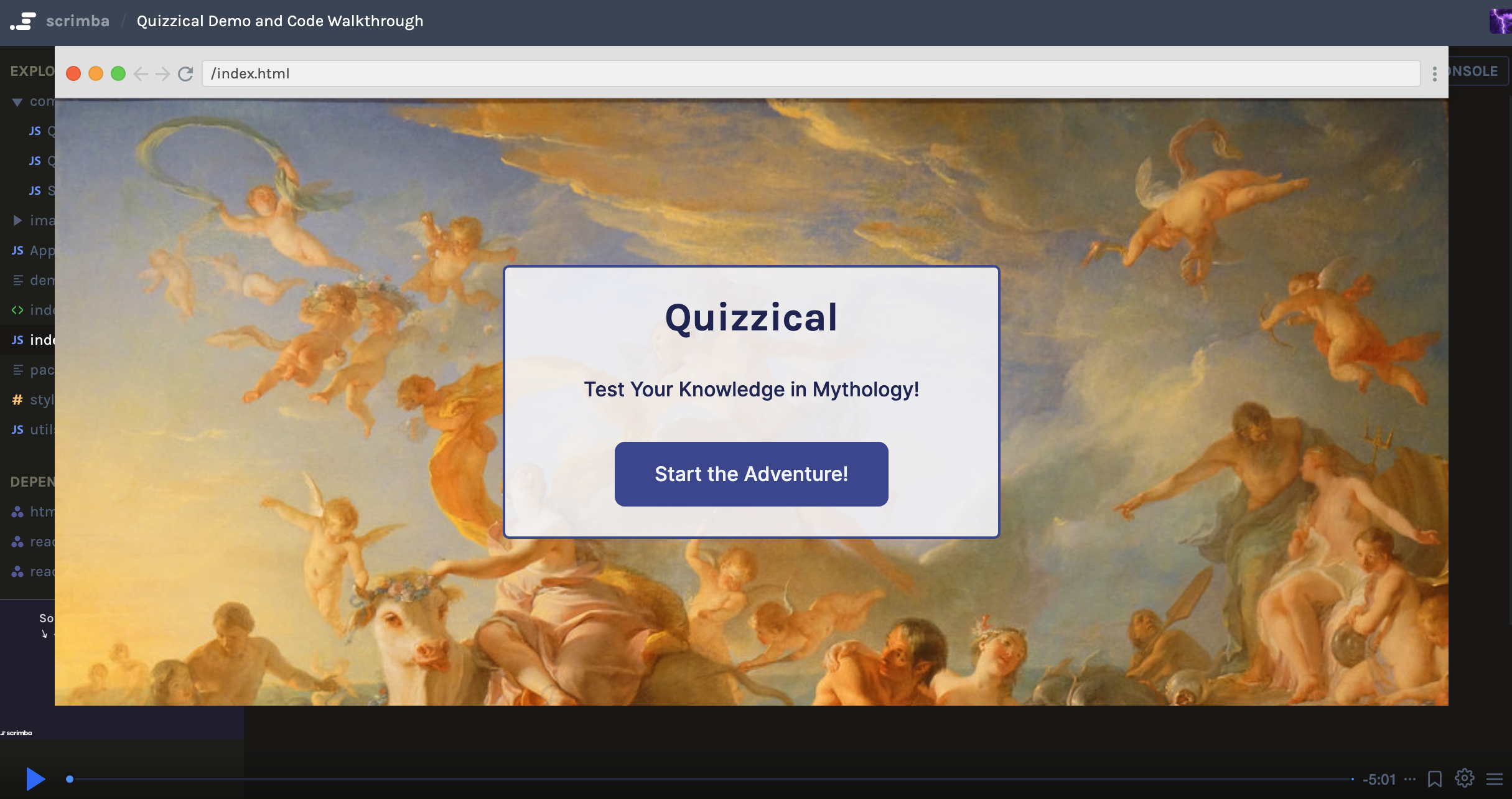1512x799 pixels.
Task: Click Start the Adventure! button
Action: tap(751, 474)
